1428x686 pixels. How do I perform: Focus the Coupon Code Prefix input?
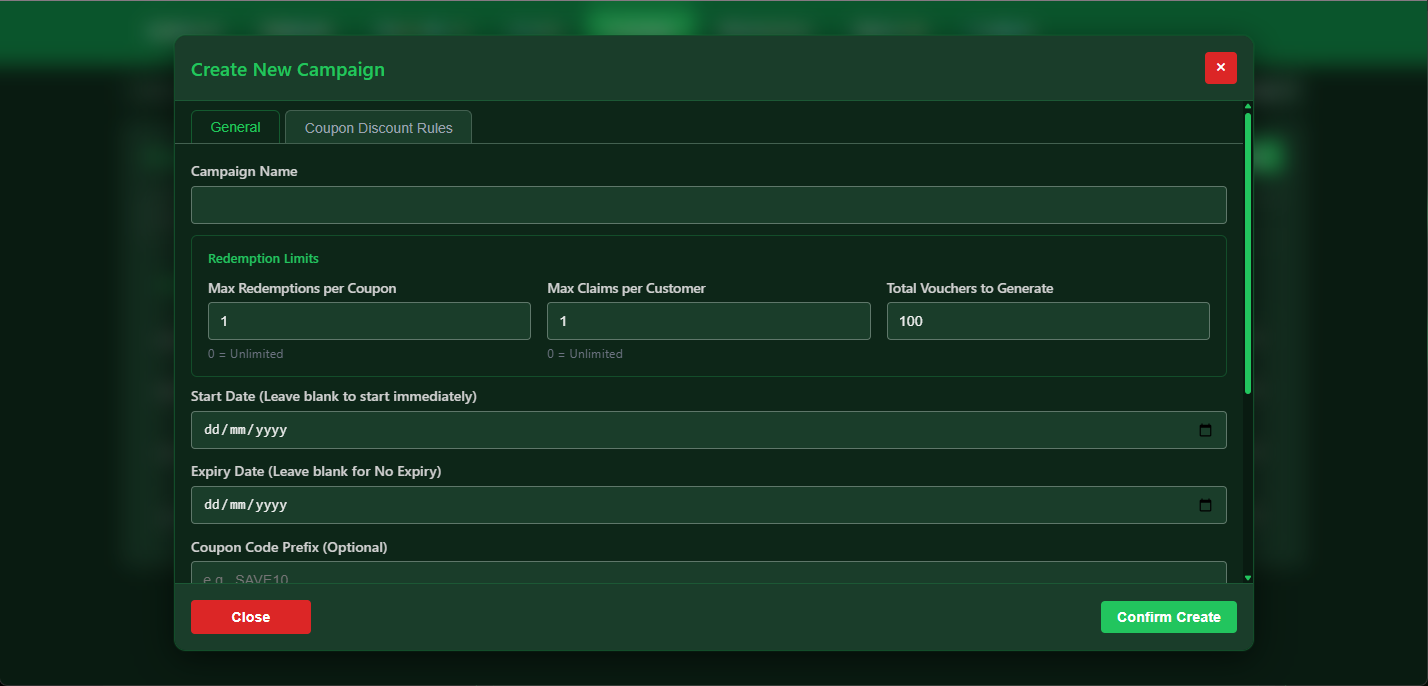coord(708,577)
